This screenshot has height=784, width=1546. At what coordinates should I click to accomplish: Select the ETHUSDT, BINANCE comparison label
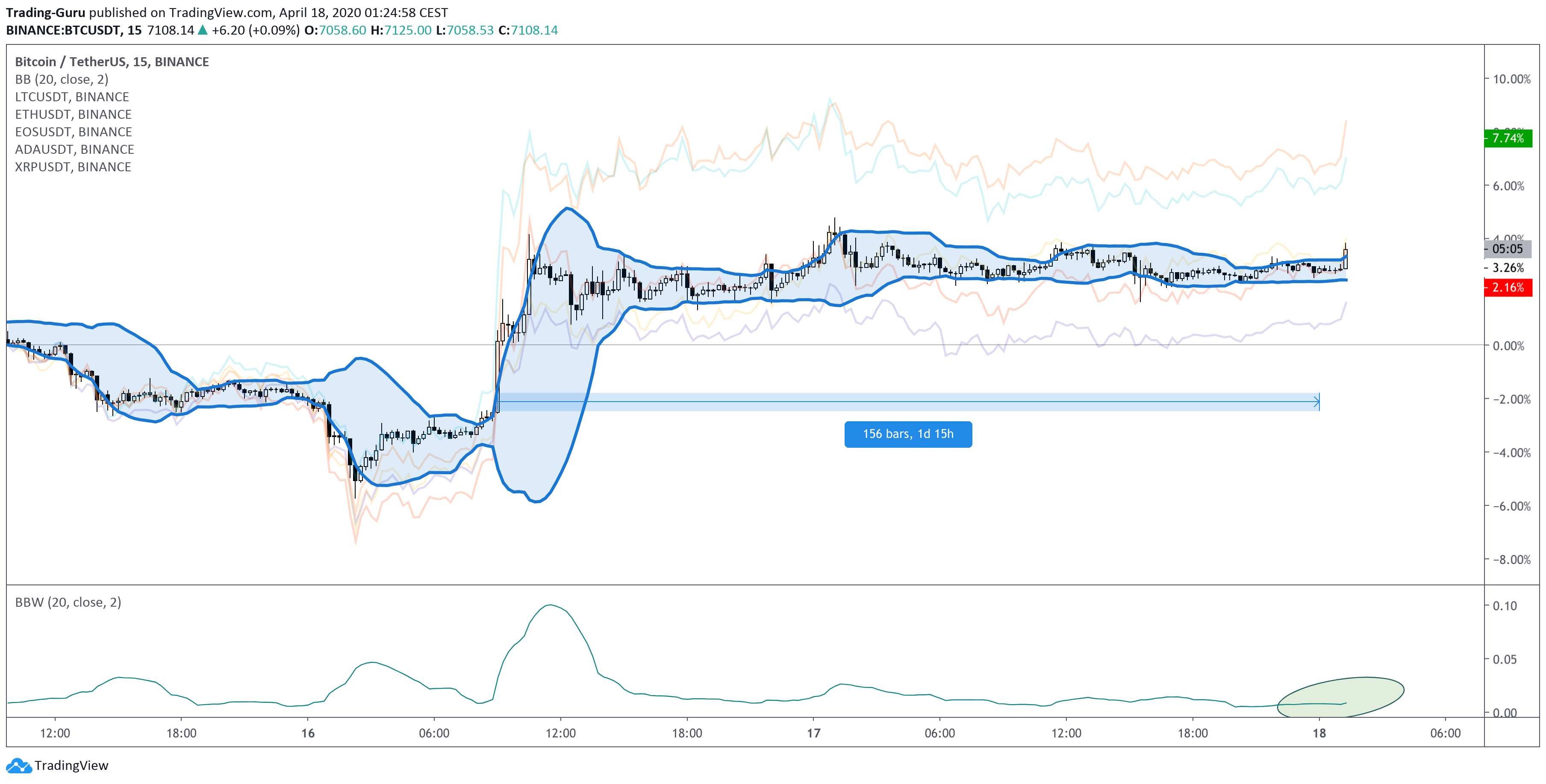(x=73, y=114)
